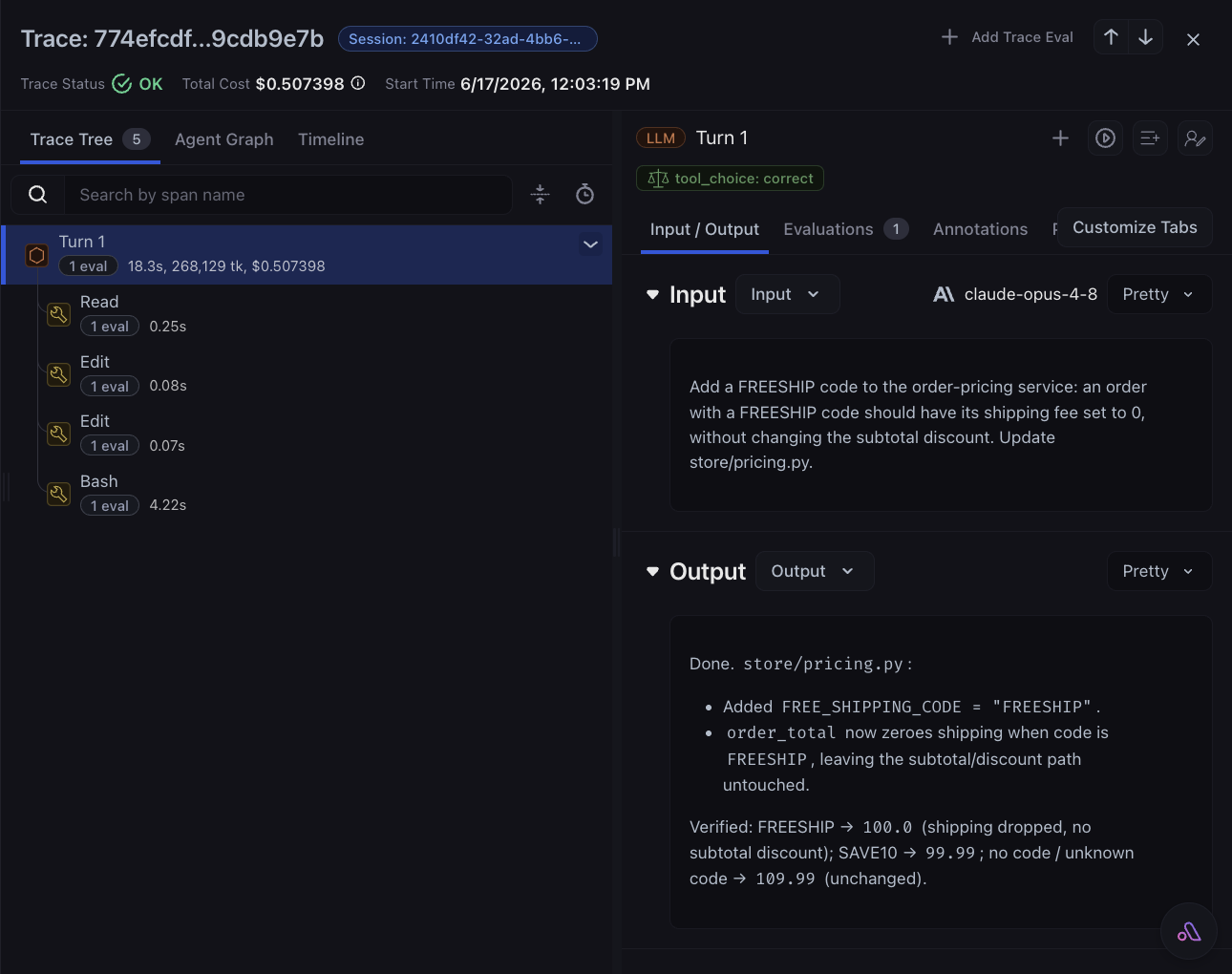This screenshot has width=1232, height=974.
Task: Click wrench icon of the 0.08s Edit span
Action: [59, 374]
